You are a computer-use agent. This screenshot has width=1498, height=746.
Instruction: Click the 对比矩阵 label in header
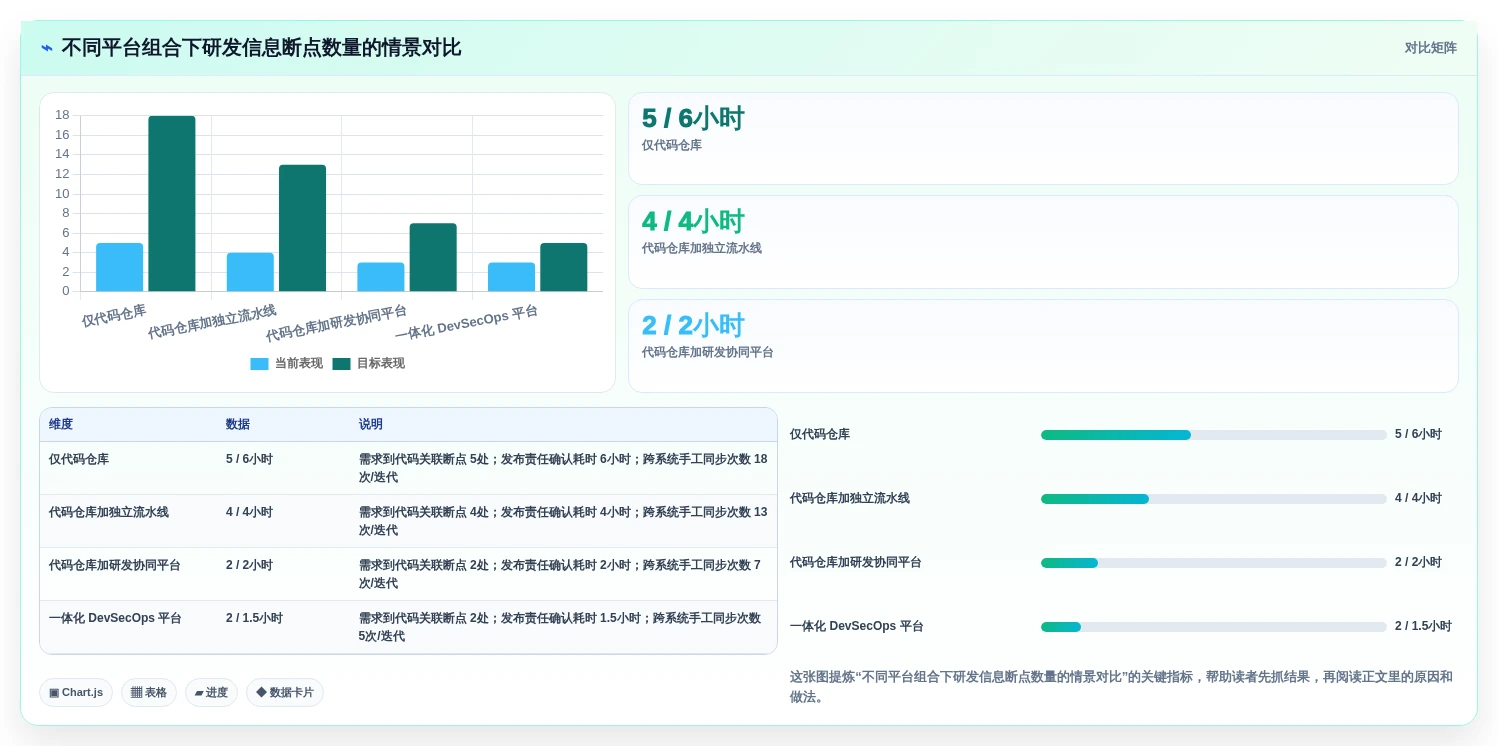(1430, 48)
